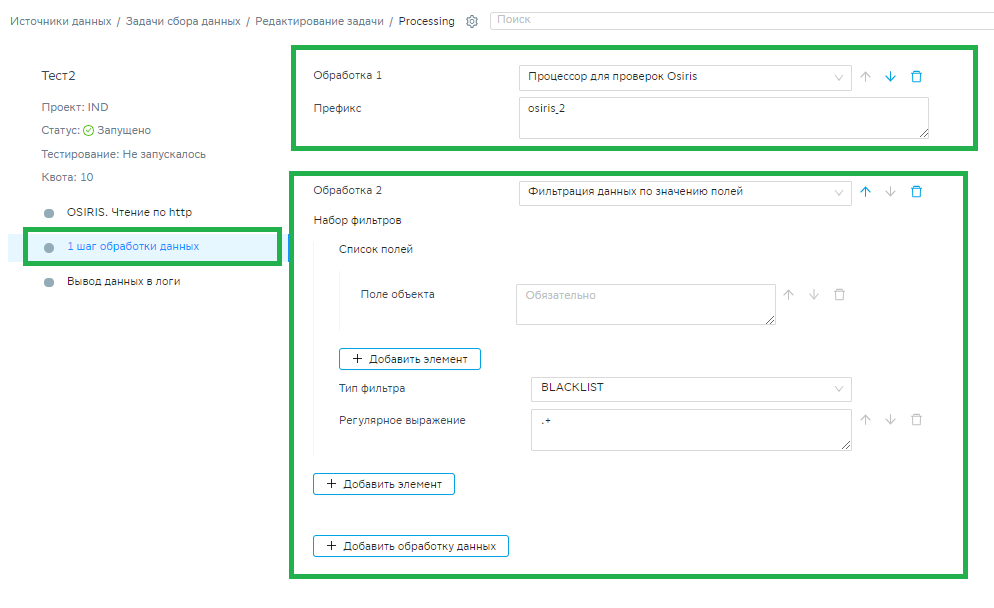Click Добавить обработку данных button
The image size is (994, 608).
point(411,546)
